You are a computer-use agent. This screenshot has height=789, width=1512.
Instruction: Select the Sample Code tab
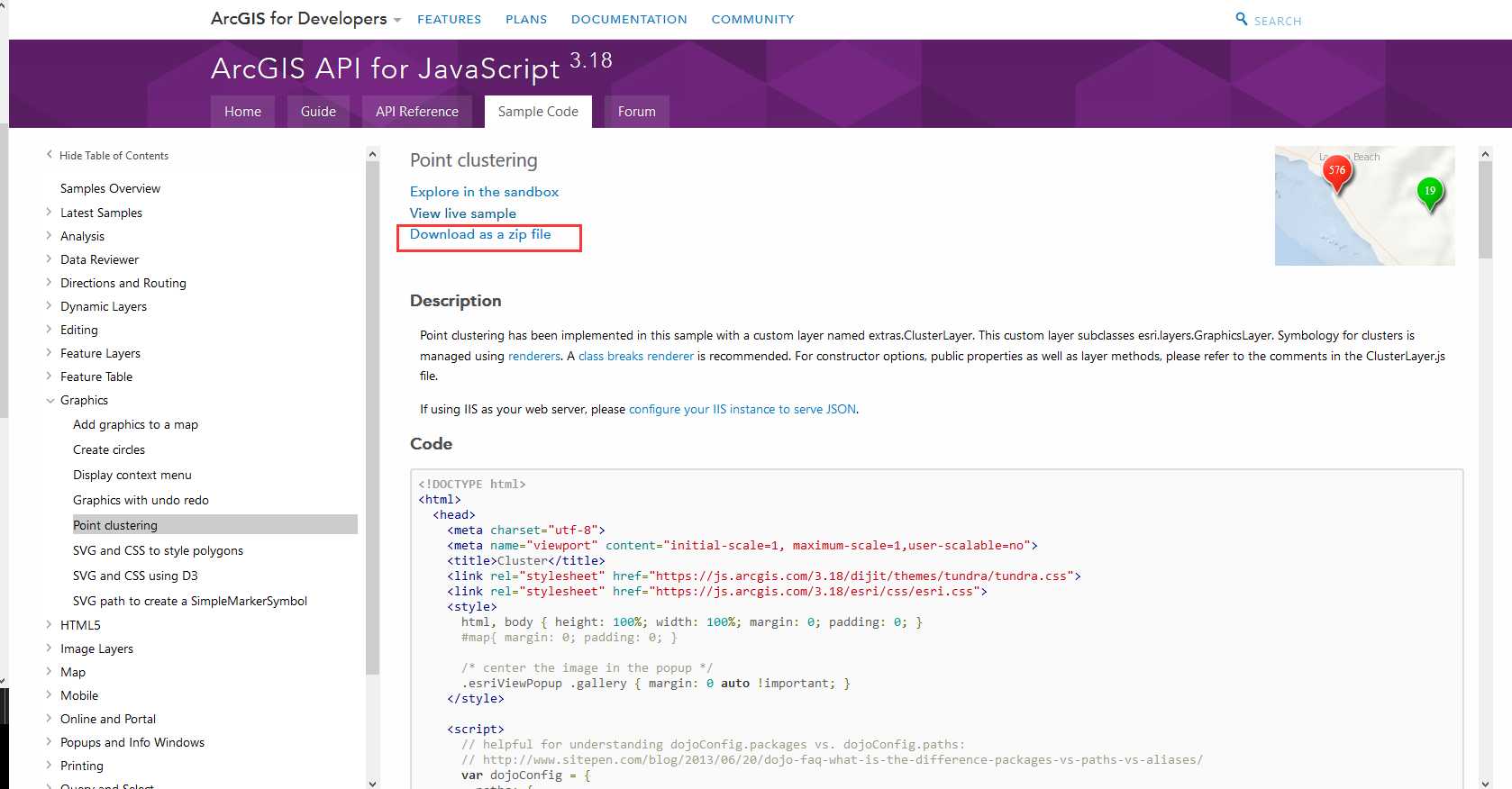coord(538,112)
